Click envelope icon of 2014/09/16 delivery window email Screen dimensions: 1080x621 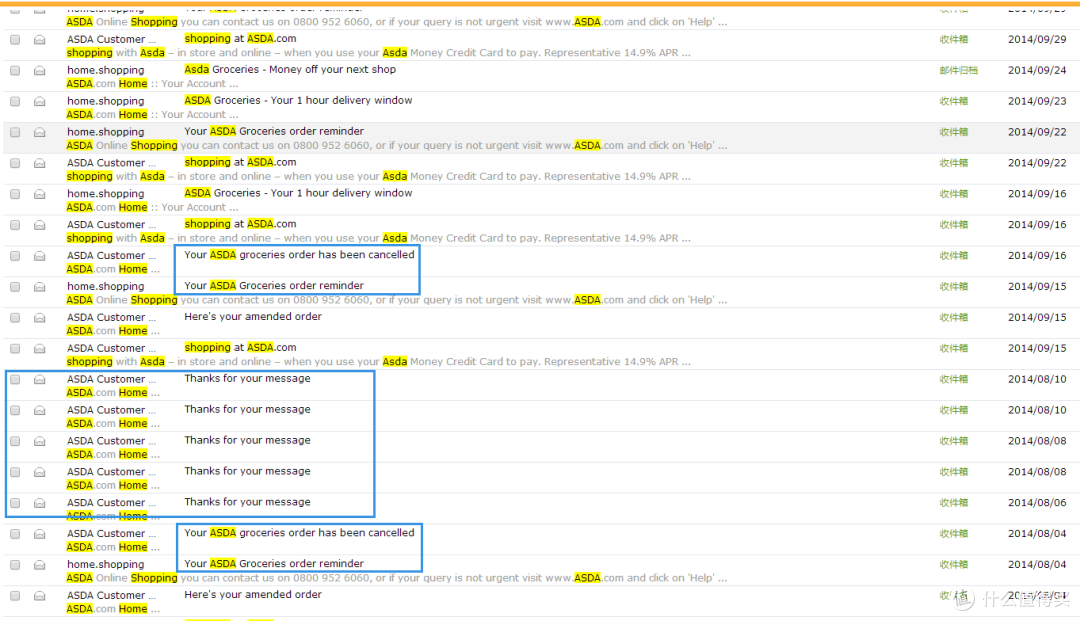(x=40, y=194)
